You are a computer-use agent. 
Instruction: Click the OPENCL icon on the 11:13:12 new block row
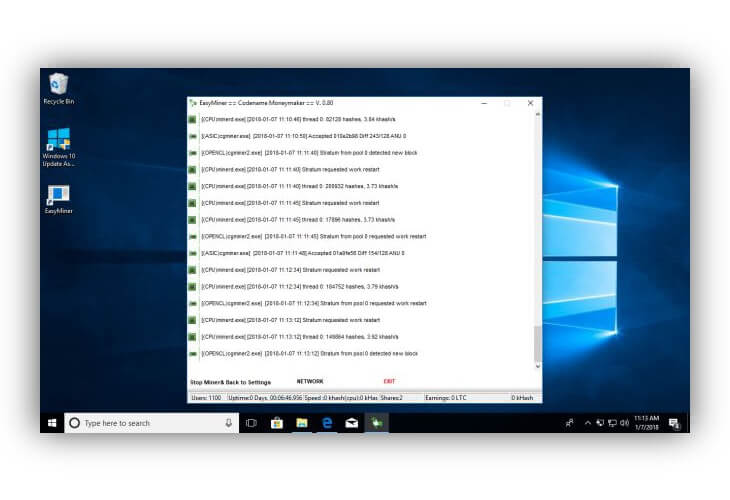pos(192,354)
